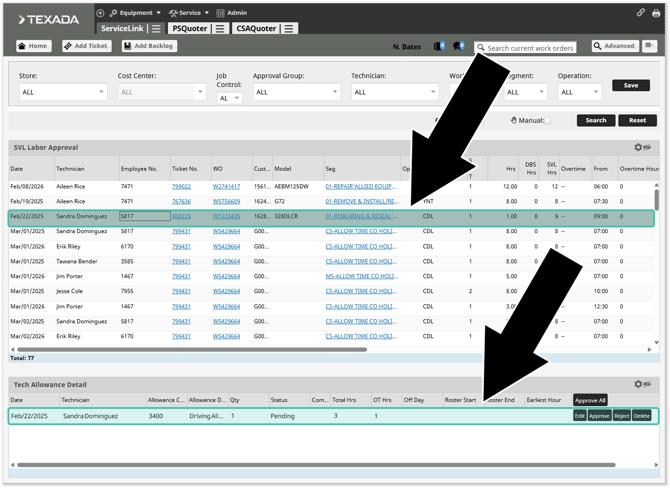Screen dimensions: 670x488
Task: Toggle the Manual checkbox
Action: (x=547, y=120)
